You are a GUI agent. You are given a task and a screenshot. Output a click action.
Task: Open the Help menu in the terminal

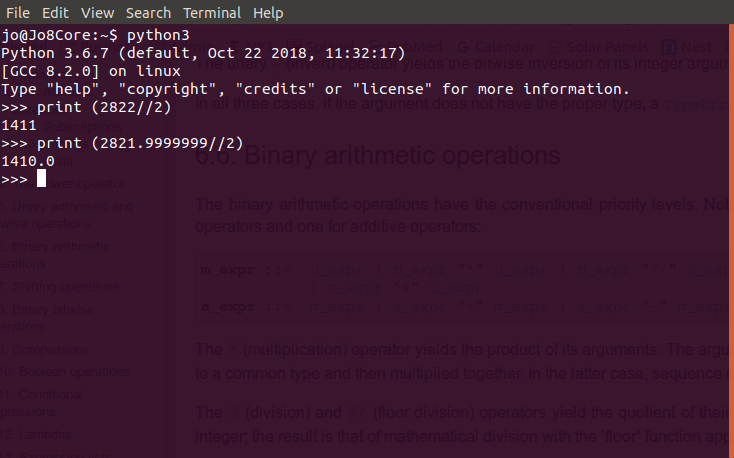[268, 13]
